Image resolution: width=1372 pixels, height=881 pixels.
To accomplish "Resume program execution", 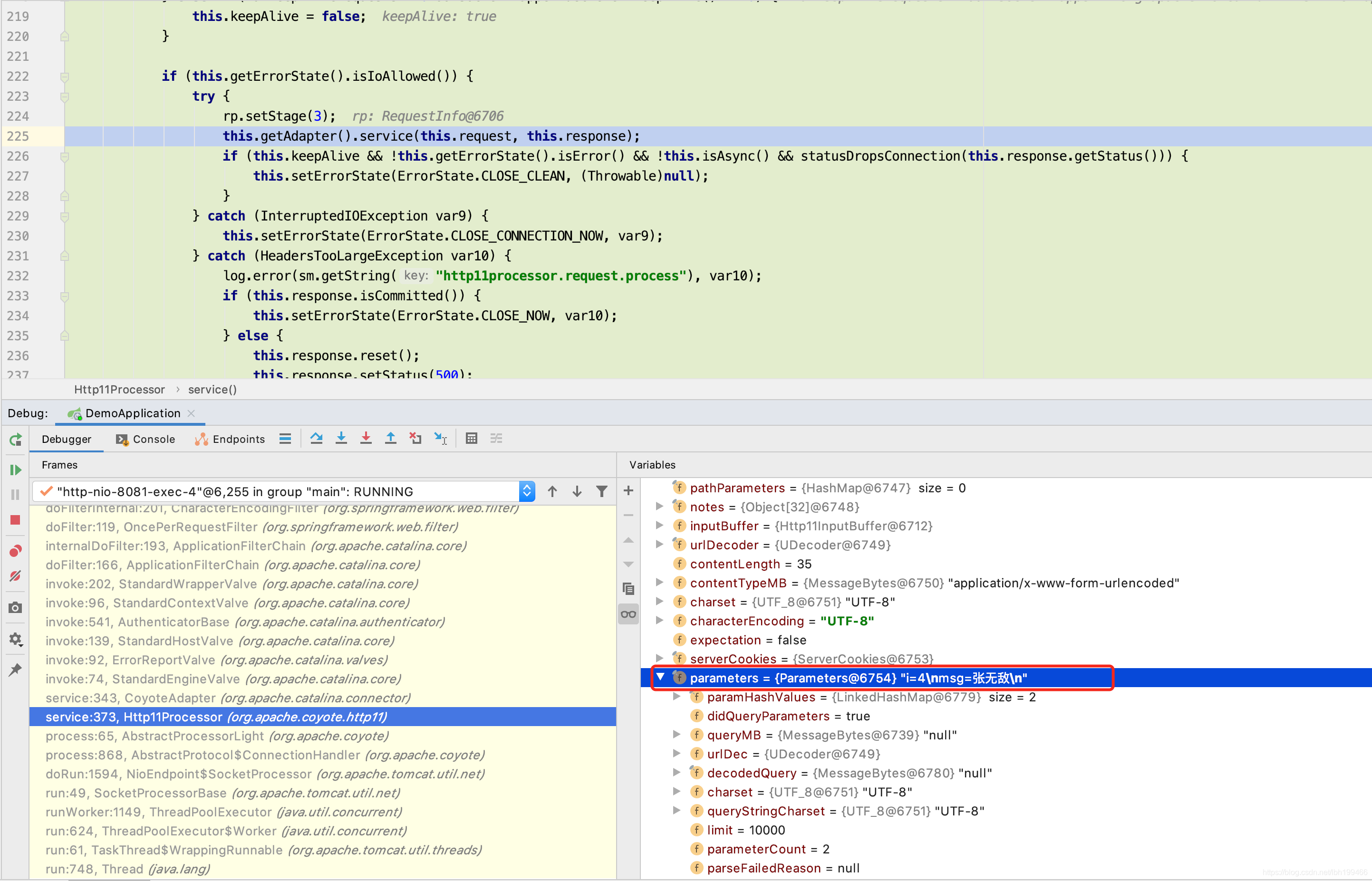I will 16,469.
